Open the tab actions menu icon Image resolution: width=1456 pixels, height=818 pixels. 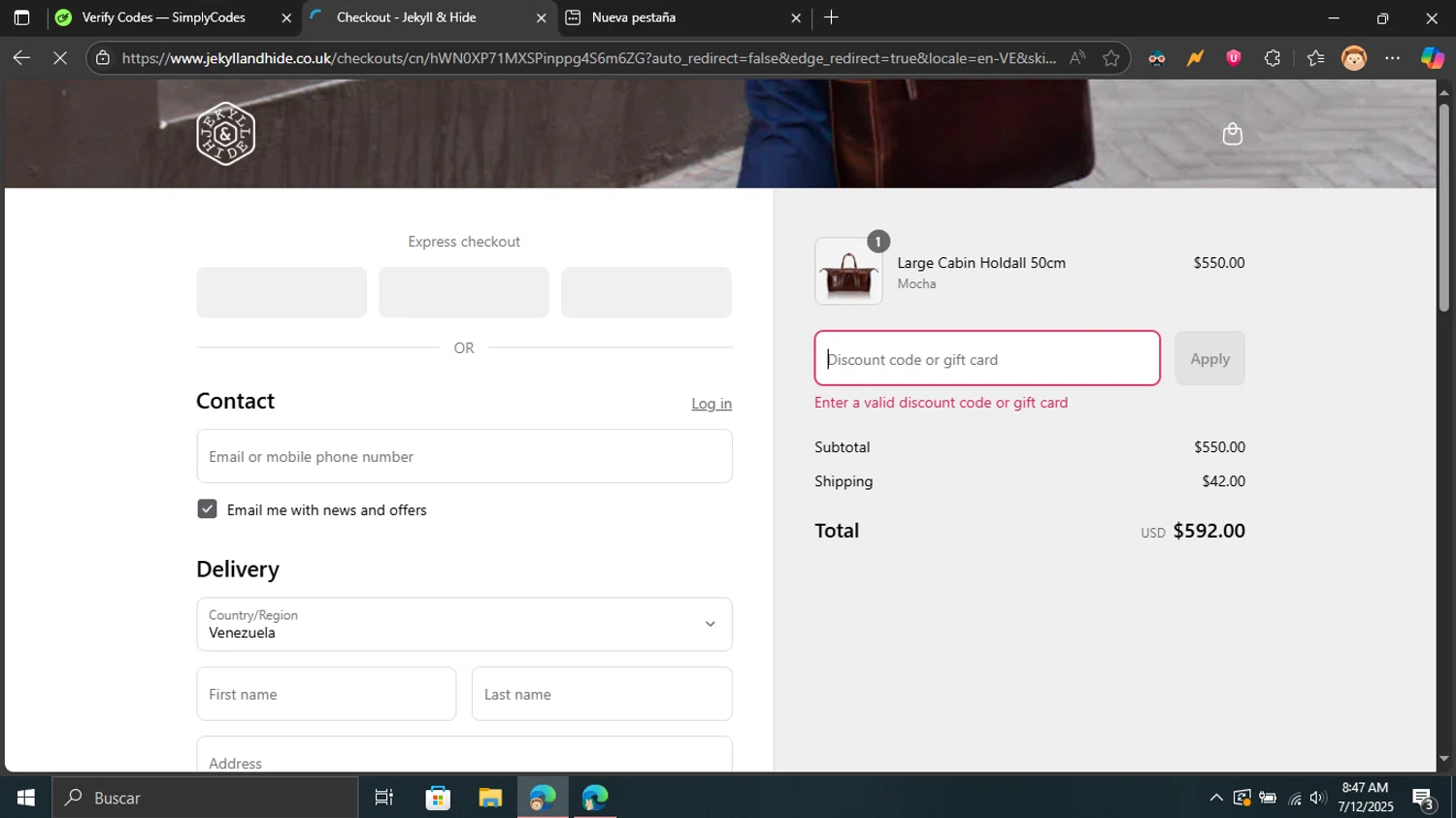(21, 17)
